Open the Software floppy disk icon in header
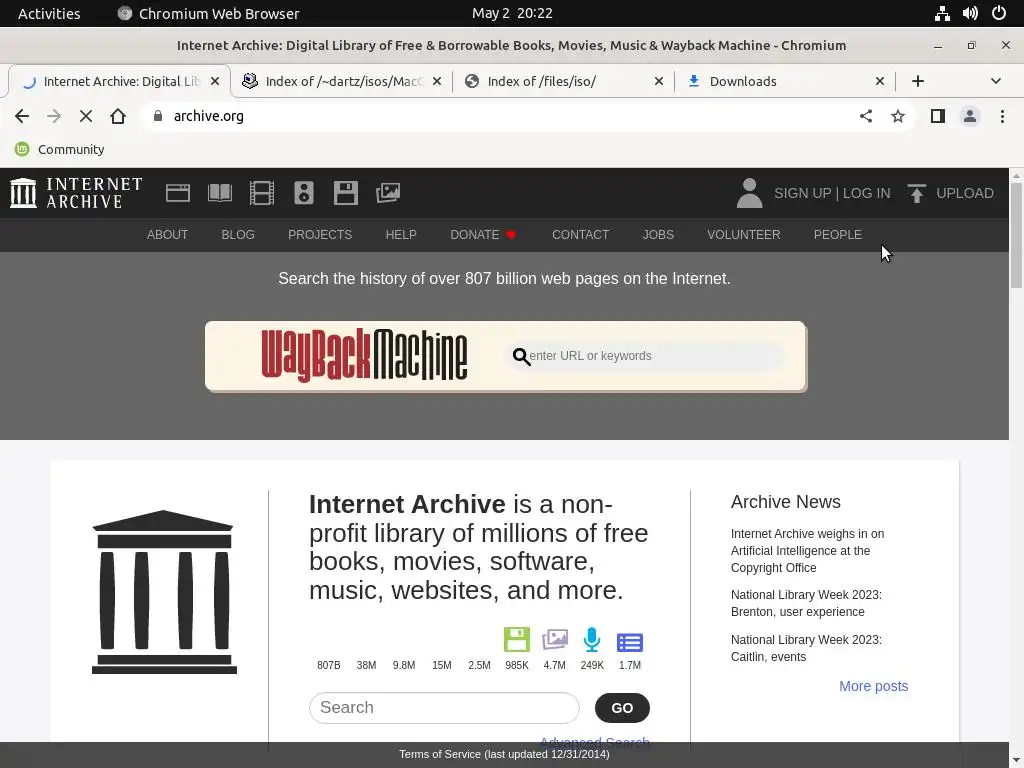Screen dimensions: 1024x768 [345, 193]
